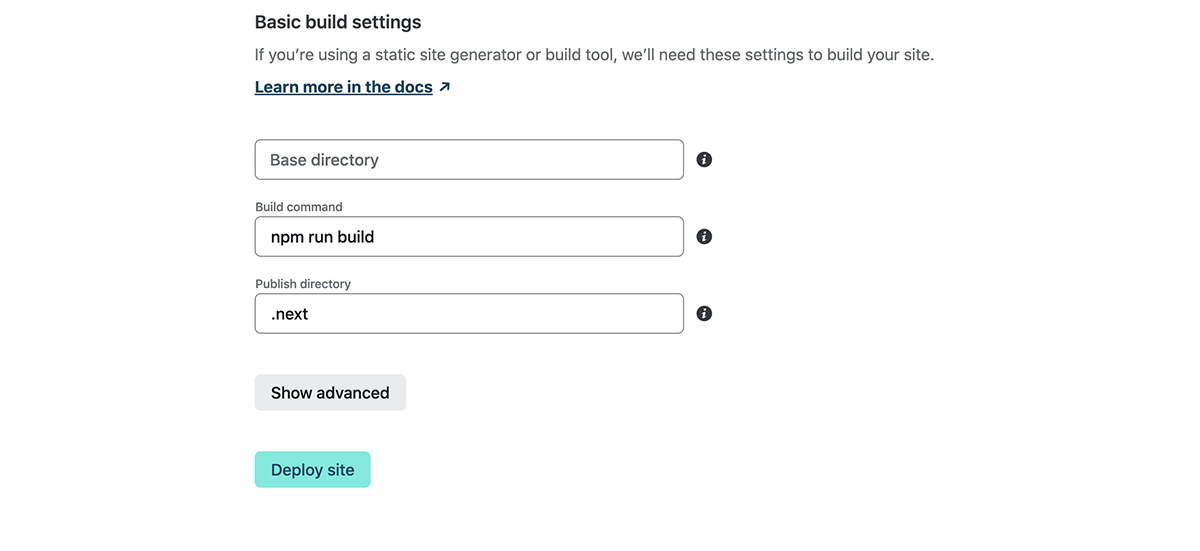1200x551 pixels.
Task: Click into the Build command field
Action: (x=469, y=237)
